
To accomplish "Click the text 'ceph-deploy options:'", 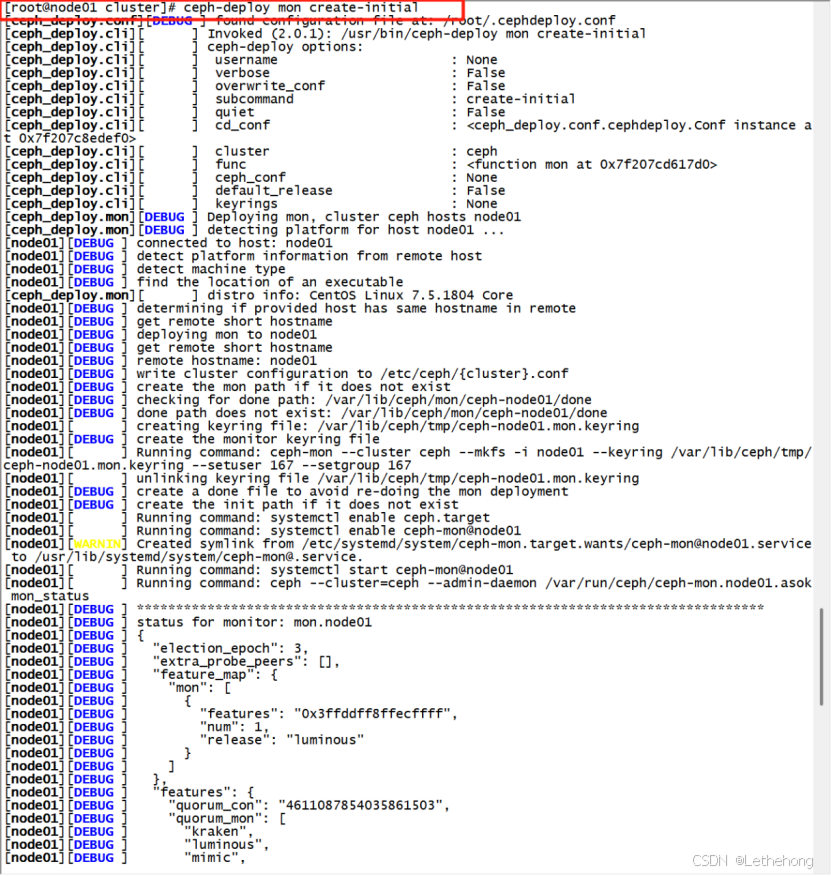I will click(x=285, y=47).
